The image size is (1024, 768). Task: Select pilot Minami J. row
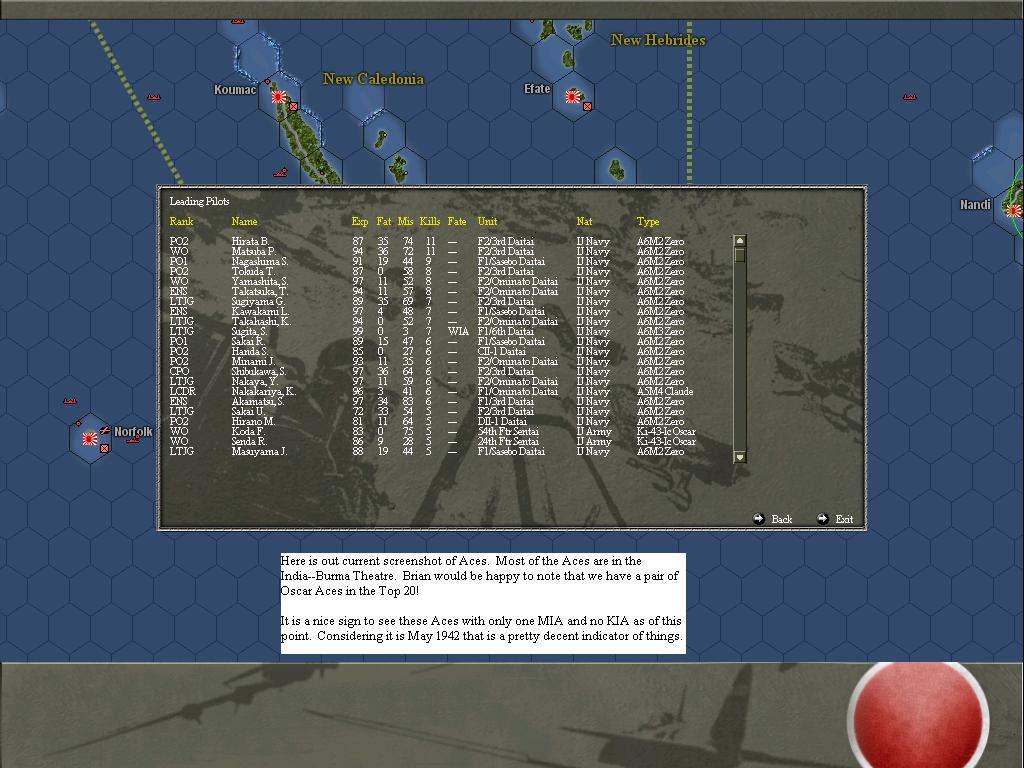(427, 361)
